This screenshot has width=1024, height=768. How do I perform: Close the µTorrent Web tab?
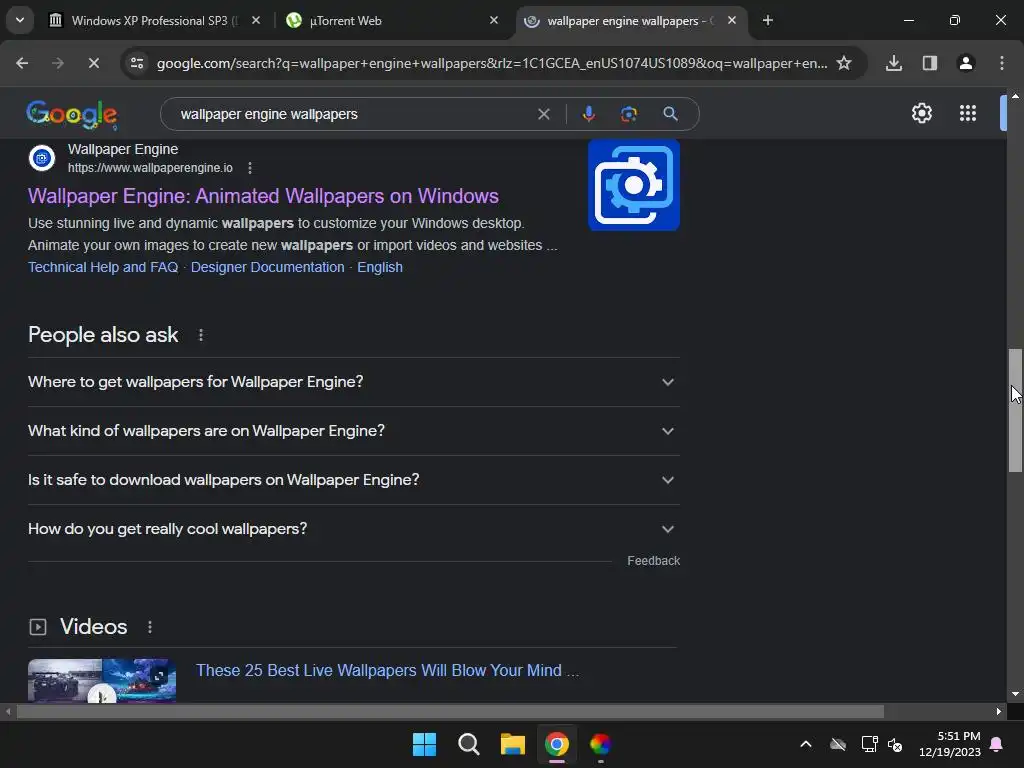[494, 20]
